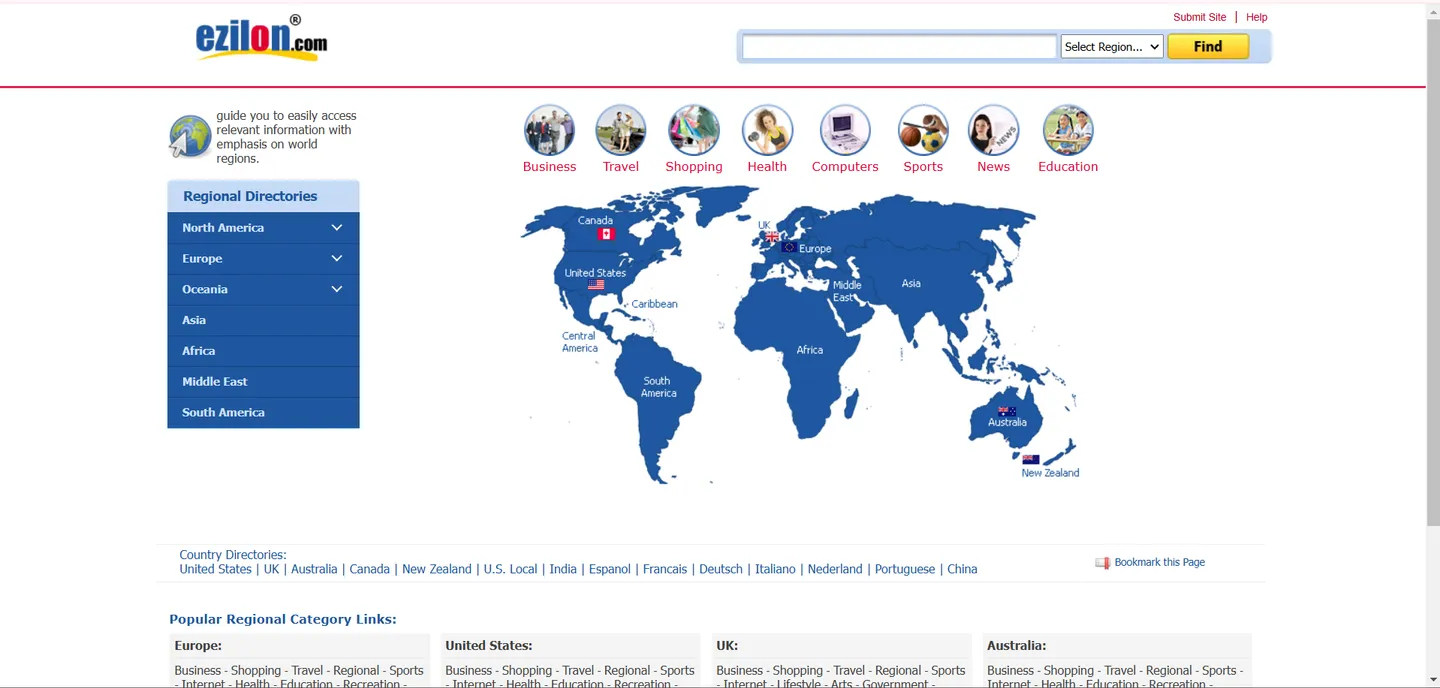Expand Oceania directory chevron
The image size is (1440, 688).
click(337, 290)
